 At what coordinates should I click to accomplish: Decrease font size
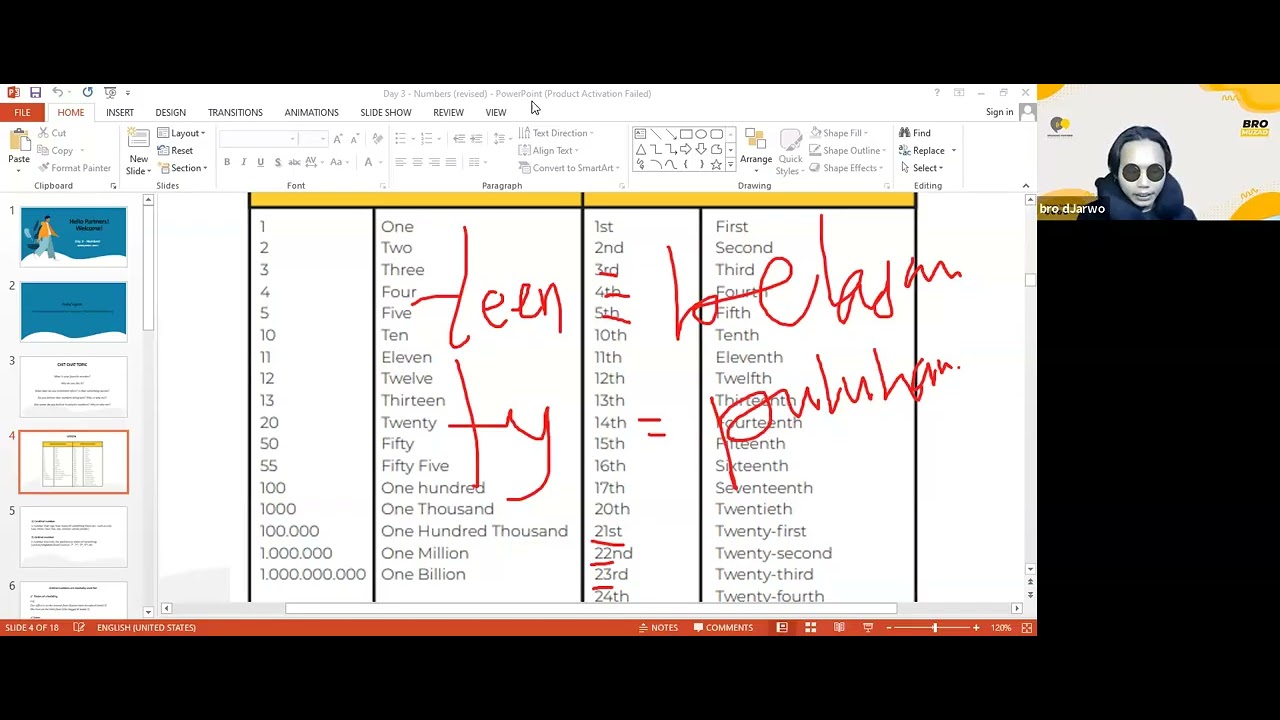click(355, 138)
